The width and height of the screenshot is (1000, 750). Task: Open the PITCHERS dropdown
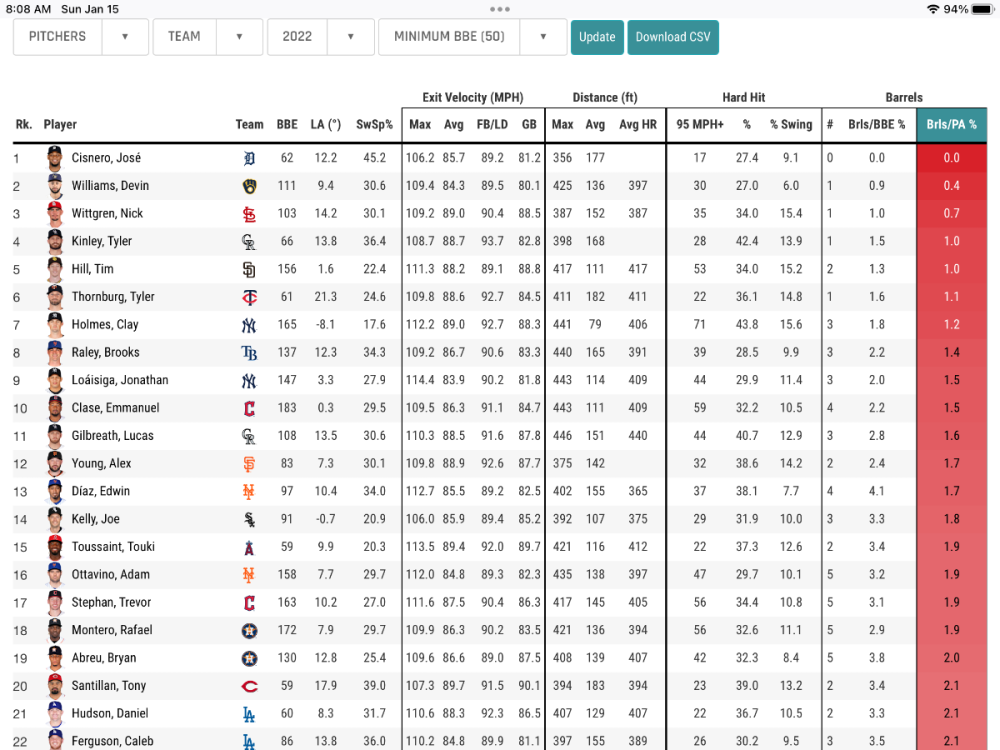pyautogui.click(x=81, y=37)
